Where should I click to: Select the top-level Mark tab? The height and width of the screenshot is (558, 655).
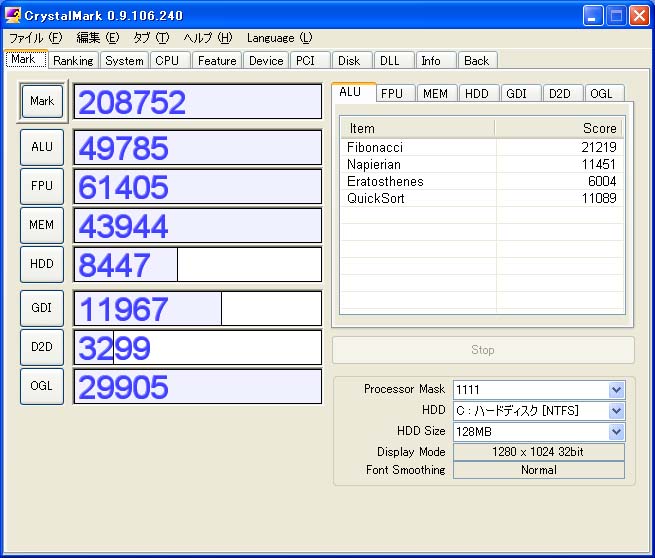coord(26,59)
